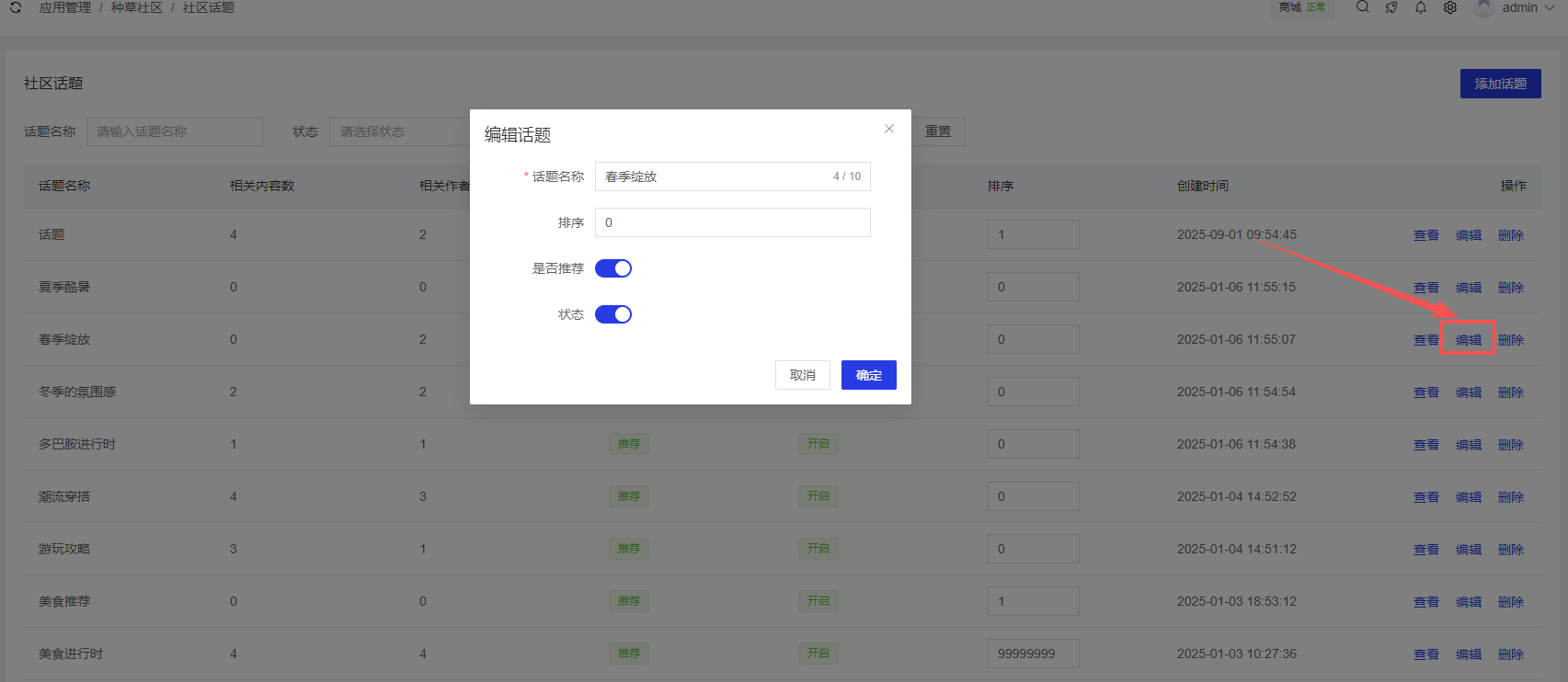The image size is (1568, 682).
Task: Click the 排序 input in dialog
Action: (732, 222)
